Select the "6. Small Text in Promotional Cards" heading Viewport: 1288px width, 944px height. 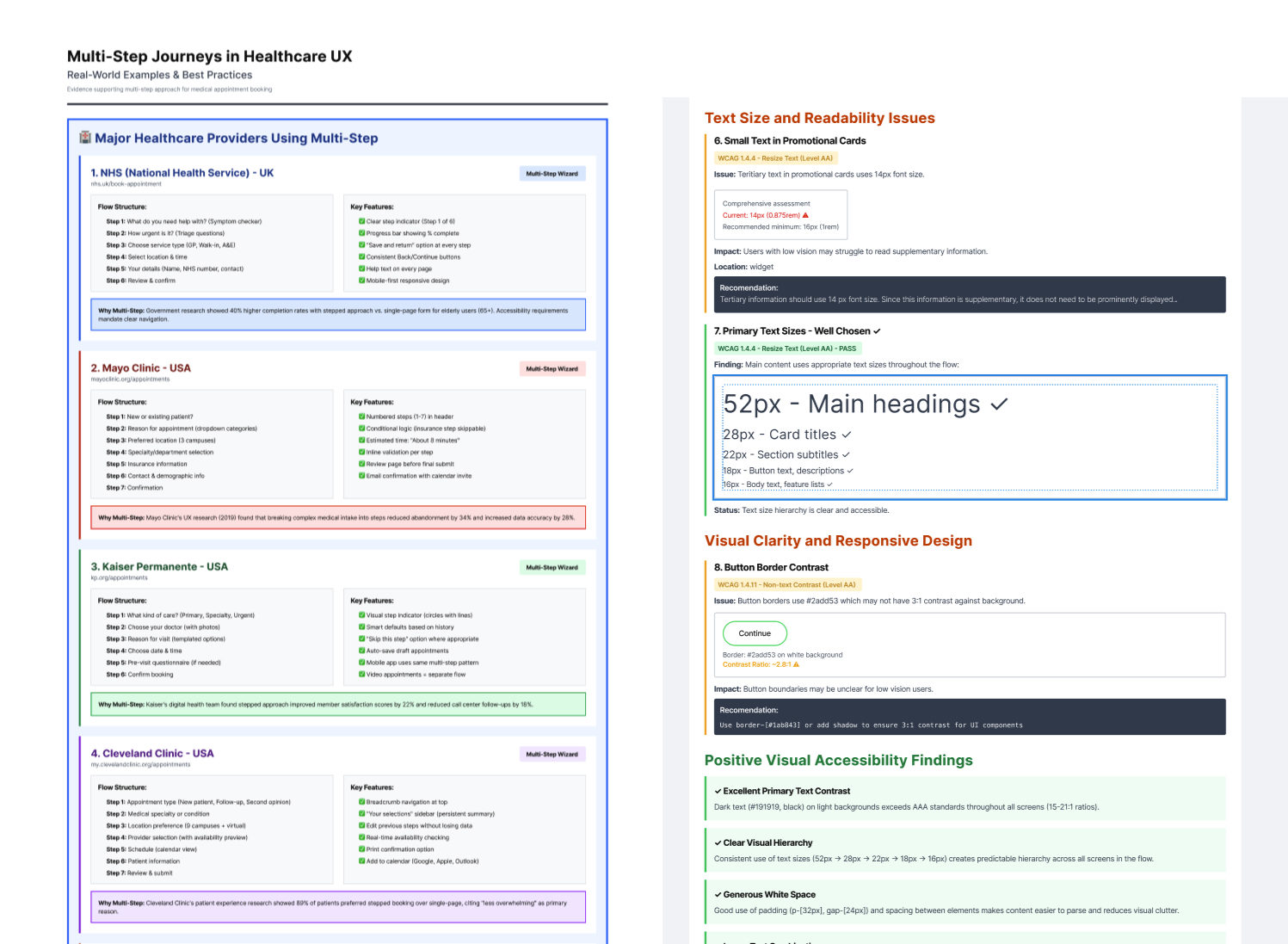(790, 141)
